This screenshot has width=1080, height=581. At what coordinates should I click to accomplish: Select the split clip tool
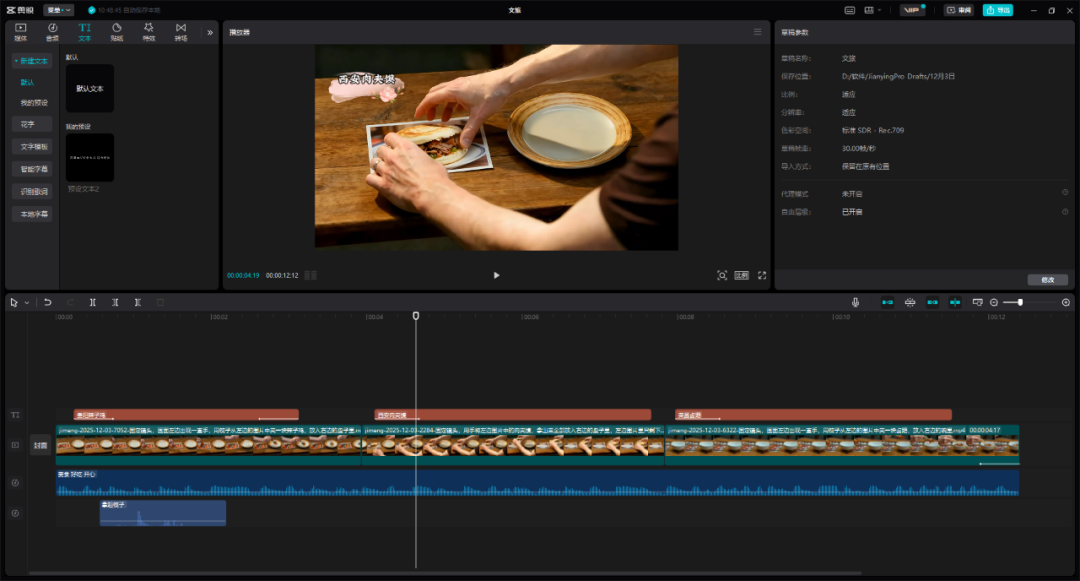[x=93, y=302]
